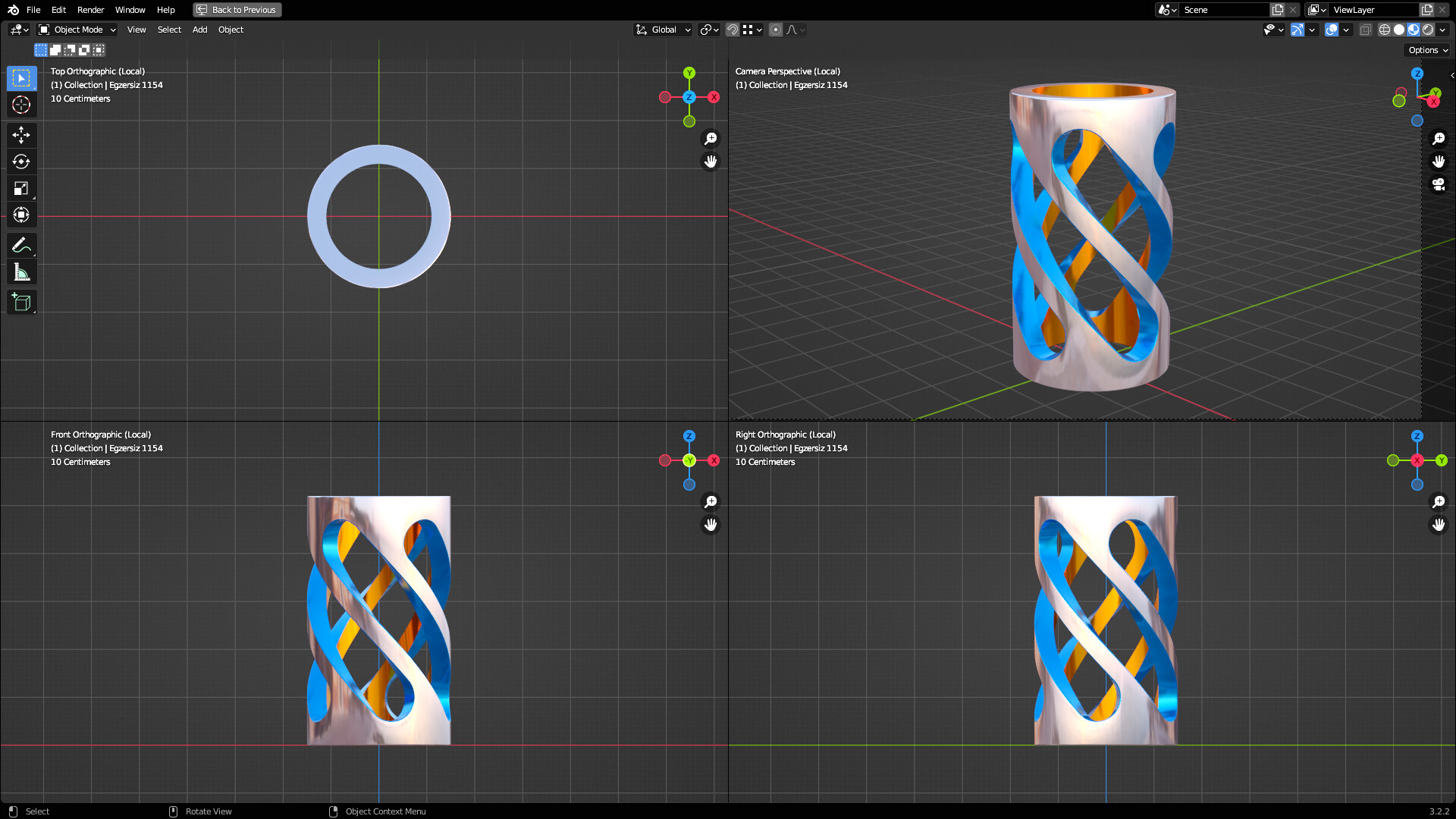Screen dimensions: 1456x819
Task: Select the Annotate pencil tool
Action: click(x=21, y=245)
